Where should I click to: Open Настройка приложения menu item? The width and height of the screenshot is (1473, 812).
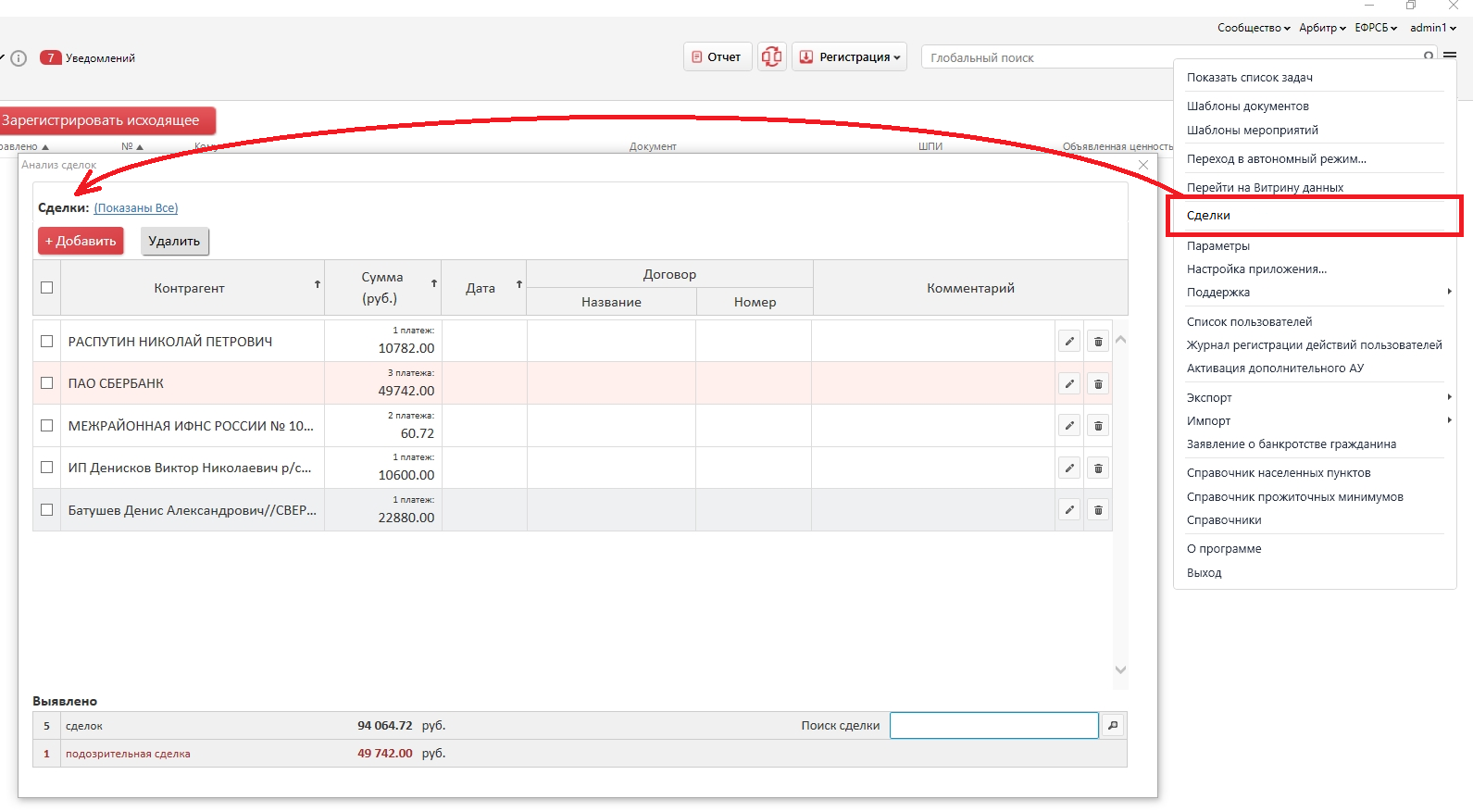pos(1256,269)
